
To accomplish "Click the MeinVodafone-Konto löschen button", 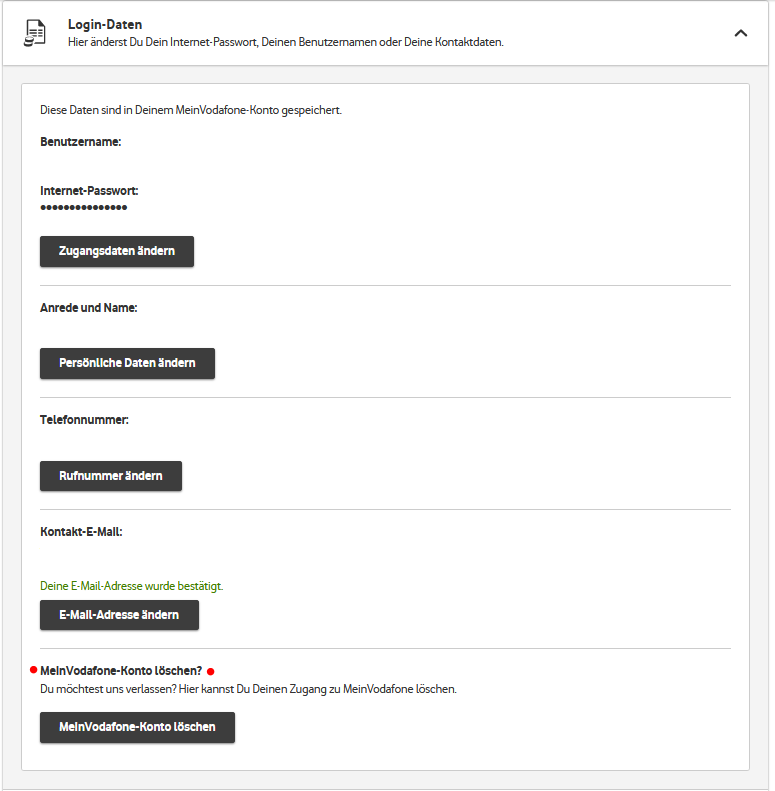I will pyautogui.click(x=137, y=727).
